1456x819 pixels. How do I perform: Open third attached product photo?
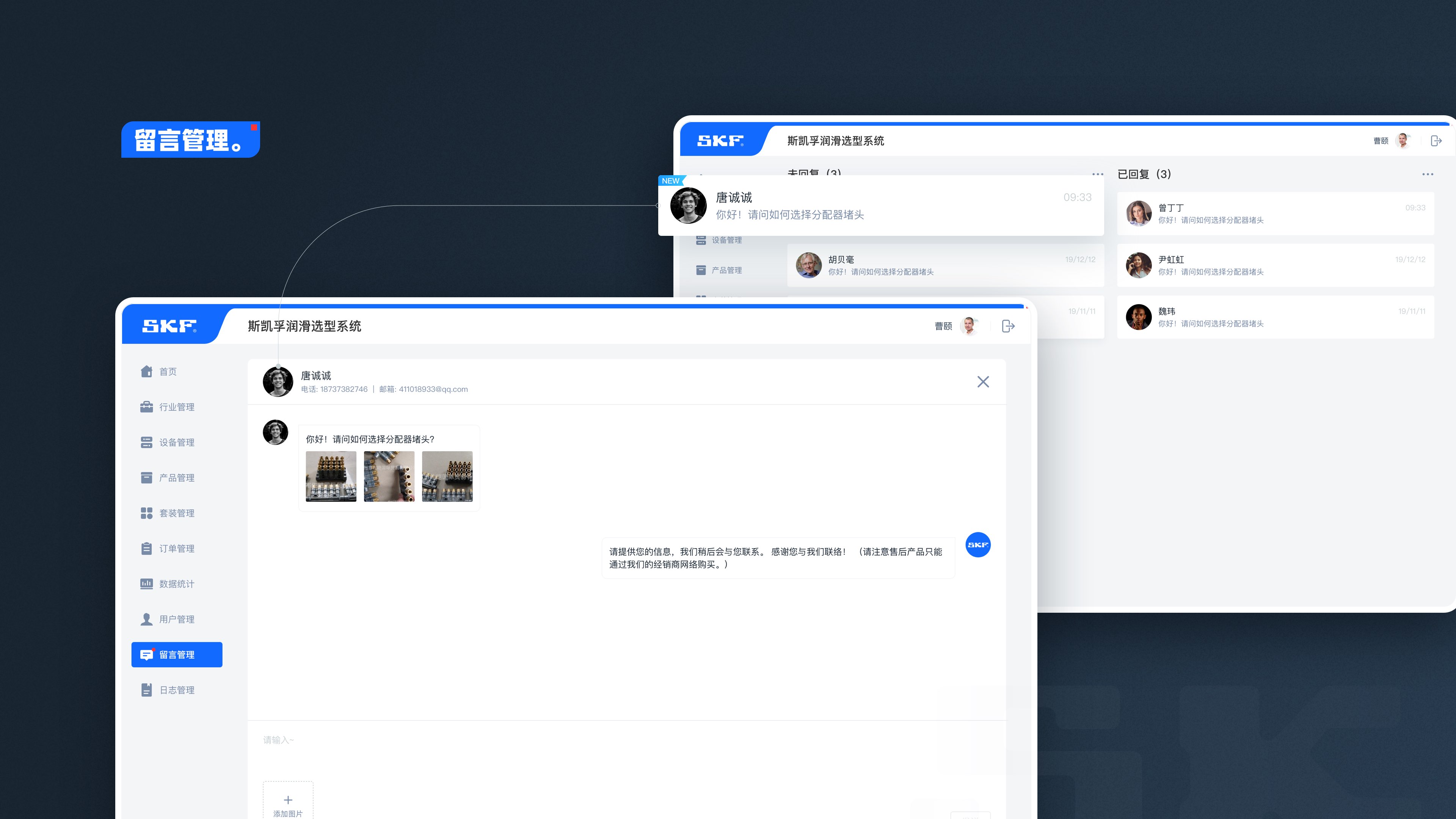click(x=447, y=476)
